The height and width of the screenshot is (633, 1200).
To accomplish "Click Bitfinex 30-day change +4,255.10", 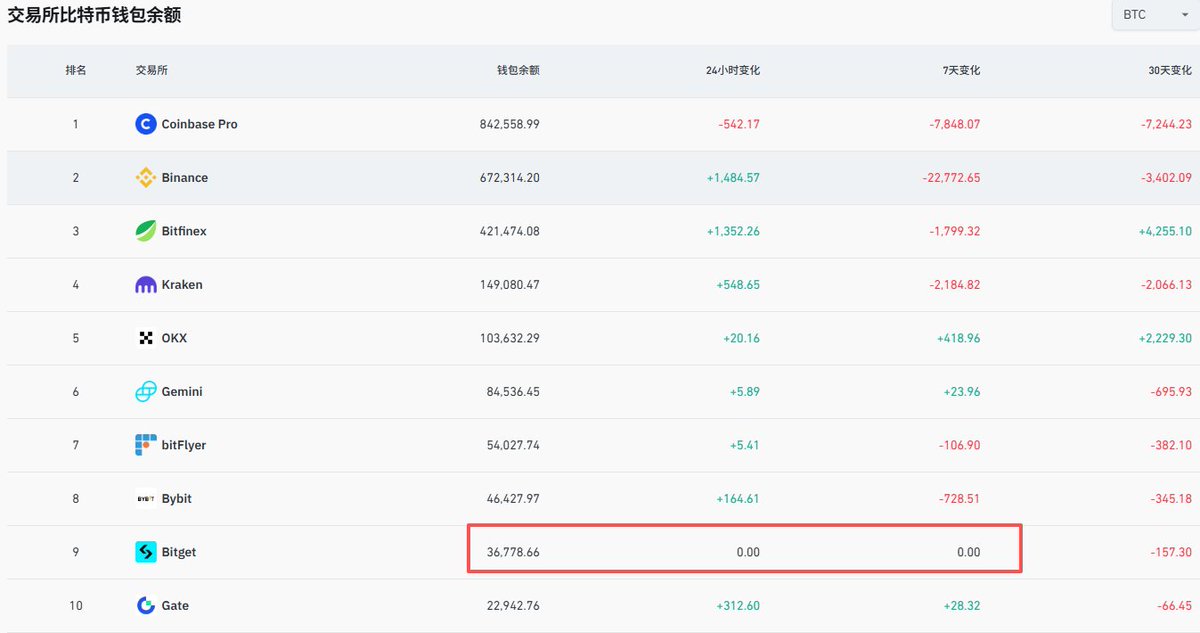I will (1165, 231).
